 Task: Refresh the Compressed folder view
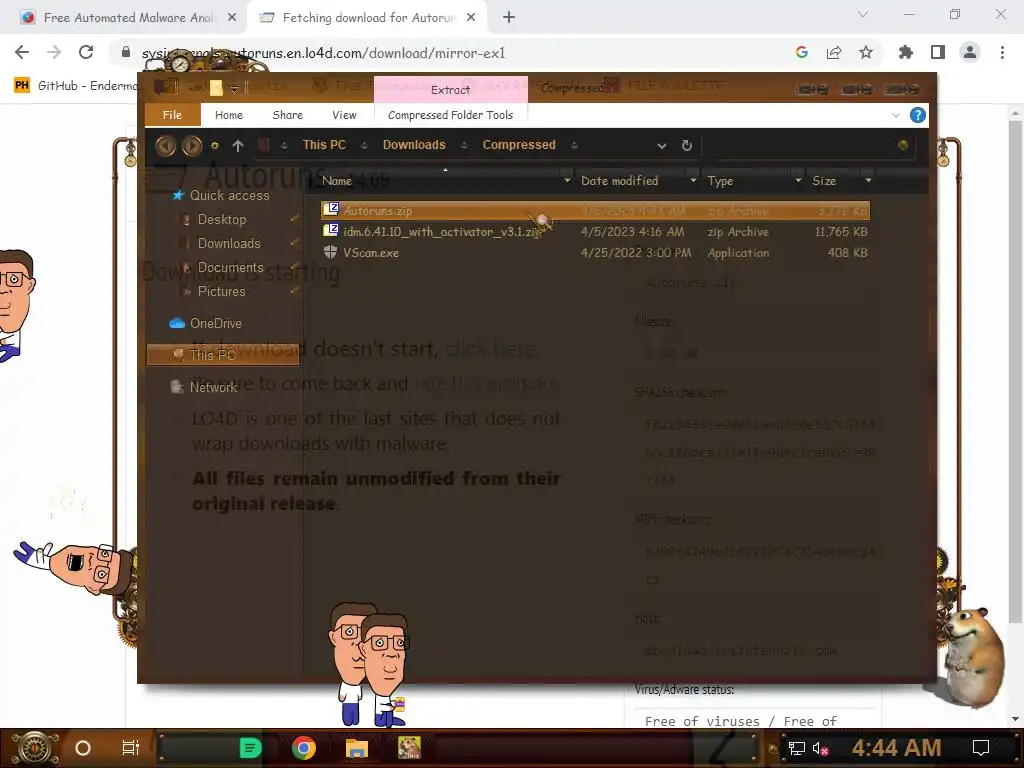(686, 146)
